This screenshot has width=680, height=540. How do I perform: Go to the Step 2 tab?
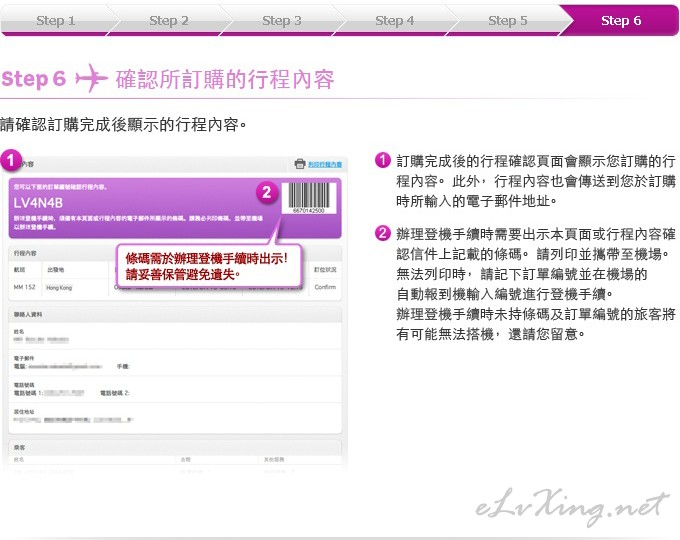(169, 20)
